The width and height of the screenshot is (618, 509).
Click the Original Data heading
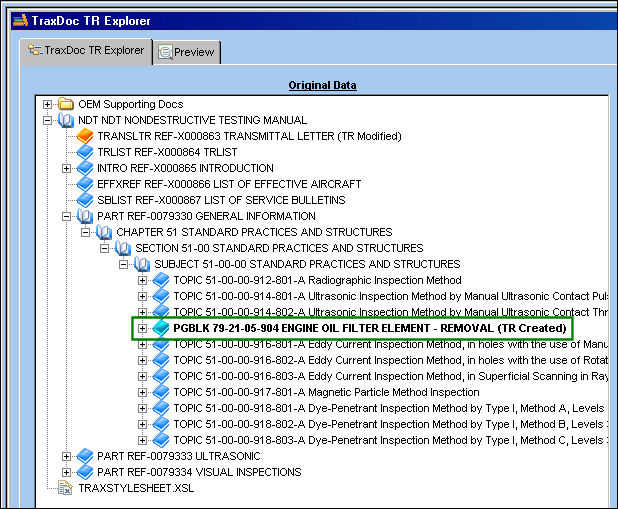[322, 85]
